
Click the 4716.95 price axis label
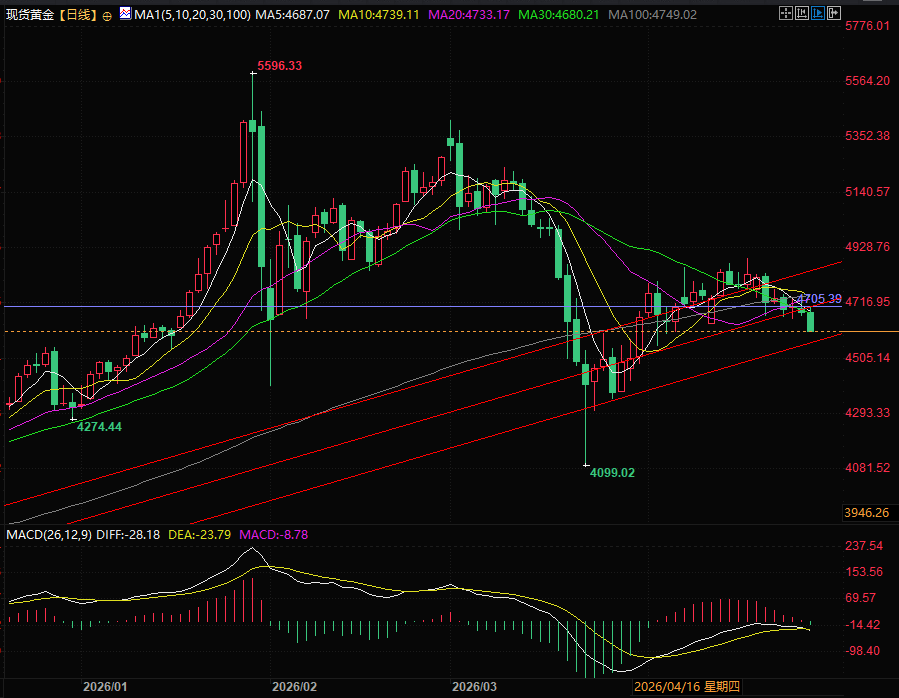867,302
